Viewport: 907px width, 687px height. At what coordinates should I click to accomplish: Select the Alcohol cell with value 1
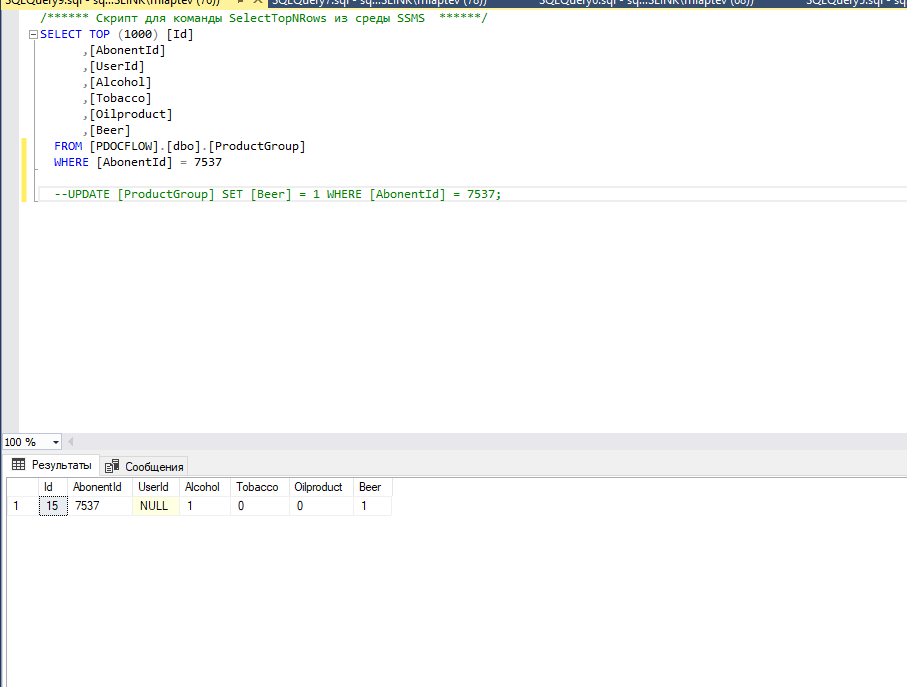205,506
